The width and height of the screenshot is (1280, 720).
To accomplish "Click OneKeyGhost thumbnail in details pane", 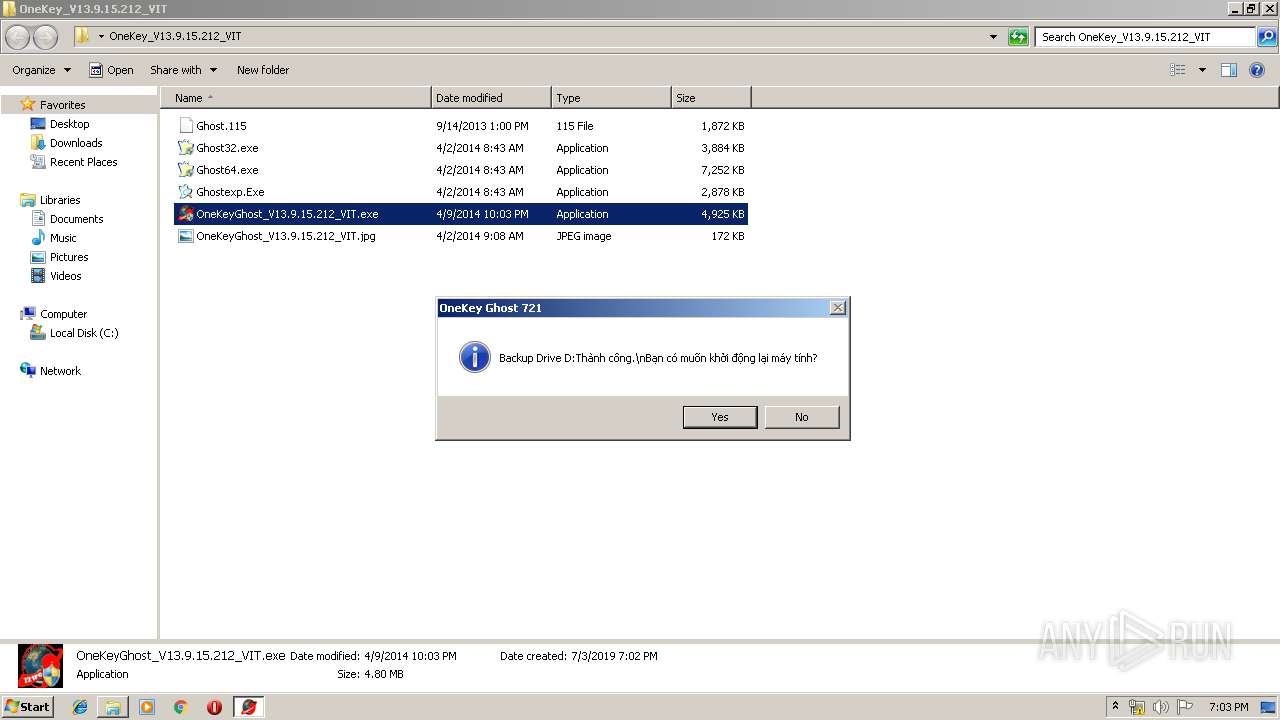I will (40, 666).
